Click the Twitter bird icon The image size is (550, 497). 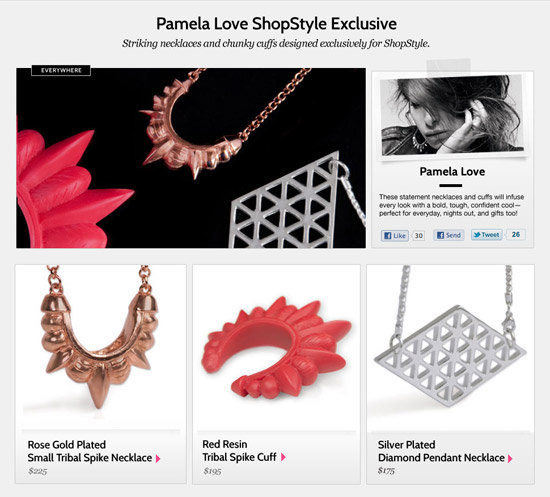point(477,235)
